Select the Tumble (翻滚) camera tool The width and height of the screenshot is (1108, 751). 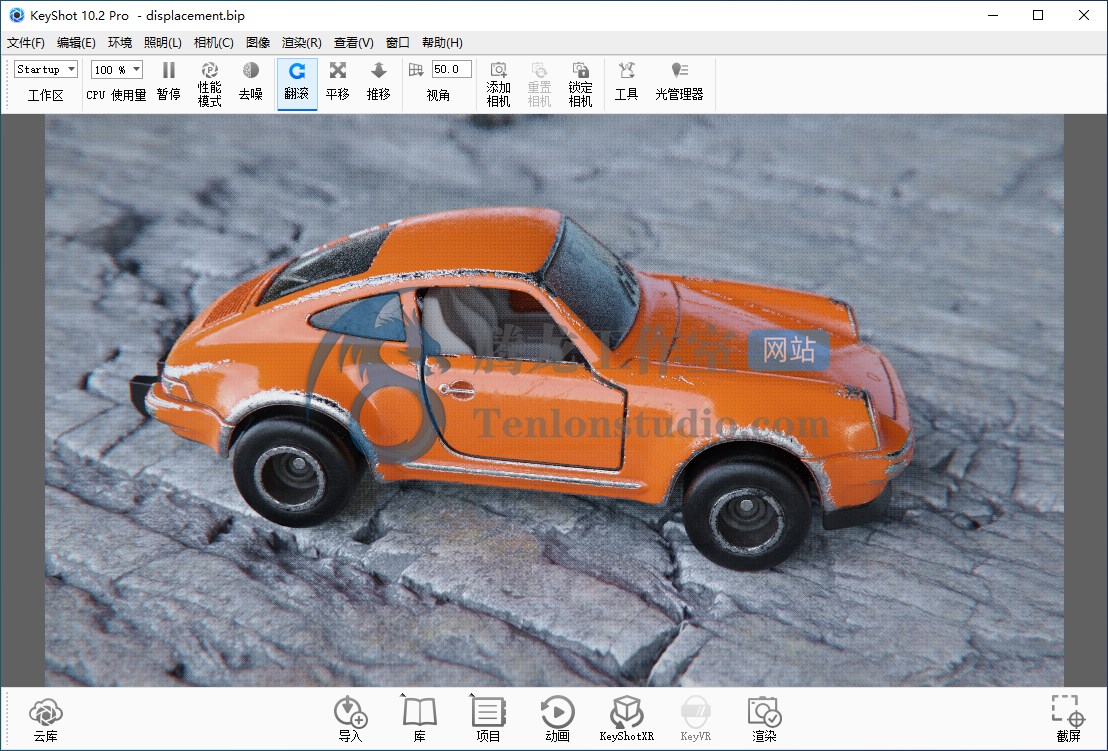click(x=297, y=82)
